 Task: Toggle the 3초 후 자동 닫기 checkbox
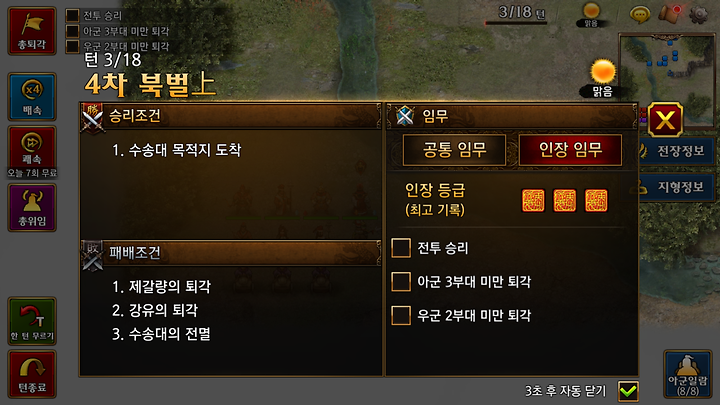(x=628, y=391)
